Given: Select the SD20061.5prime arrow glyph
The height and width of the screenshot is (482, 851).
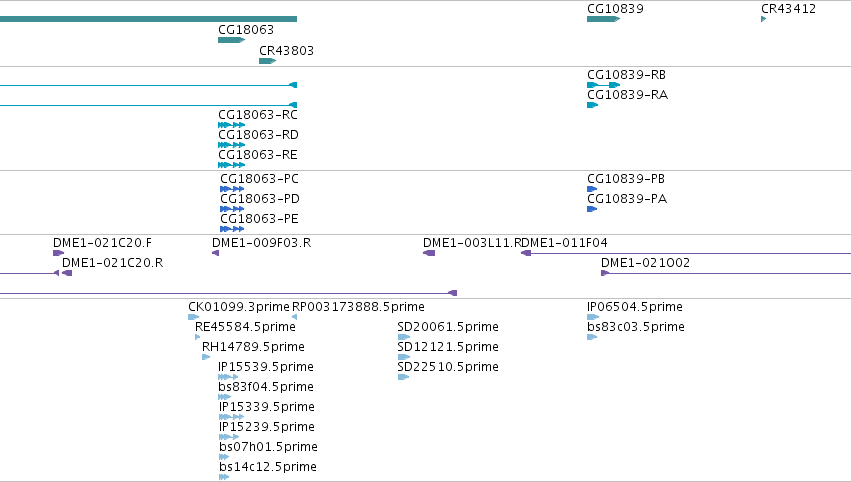Looking at the screenshot, I should (404, 337).
